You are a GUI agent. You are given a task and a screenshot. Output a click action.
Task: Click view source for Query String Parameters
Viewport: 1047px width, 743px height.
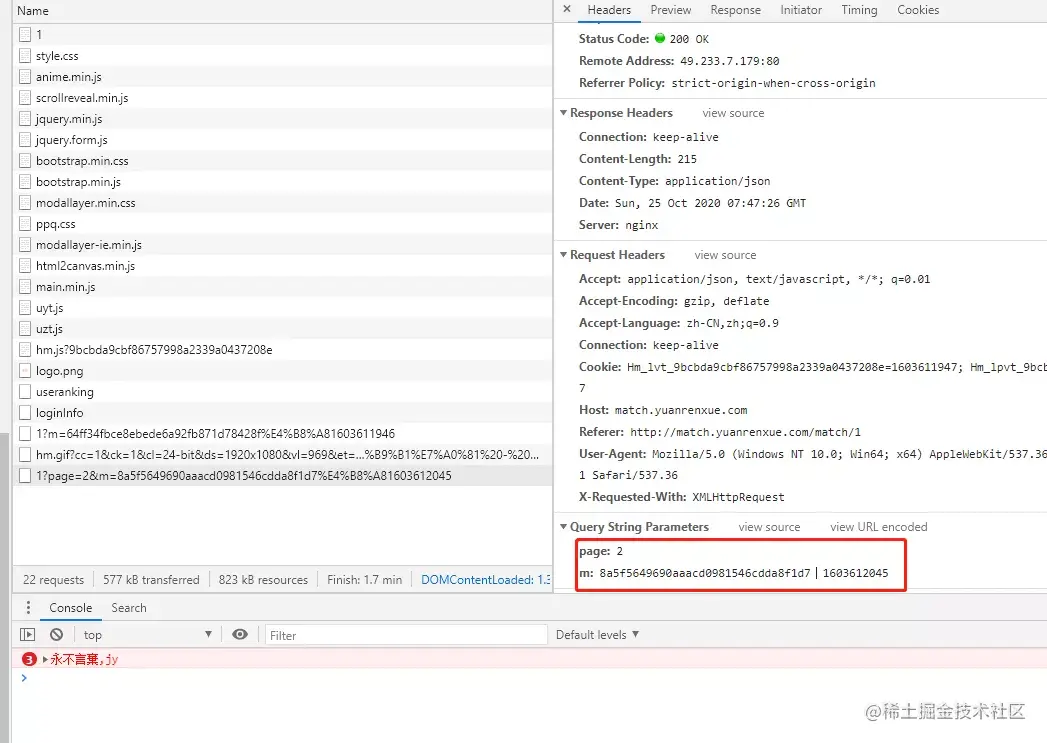[x=769, y=527]
